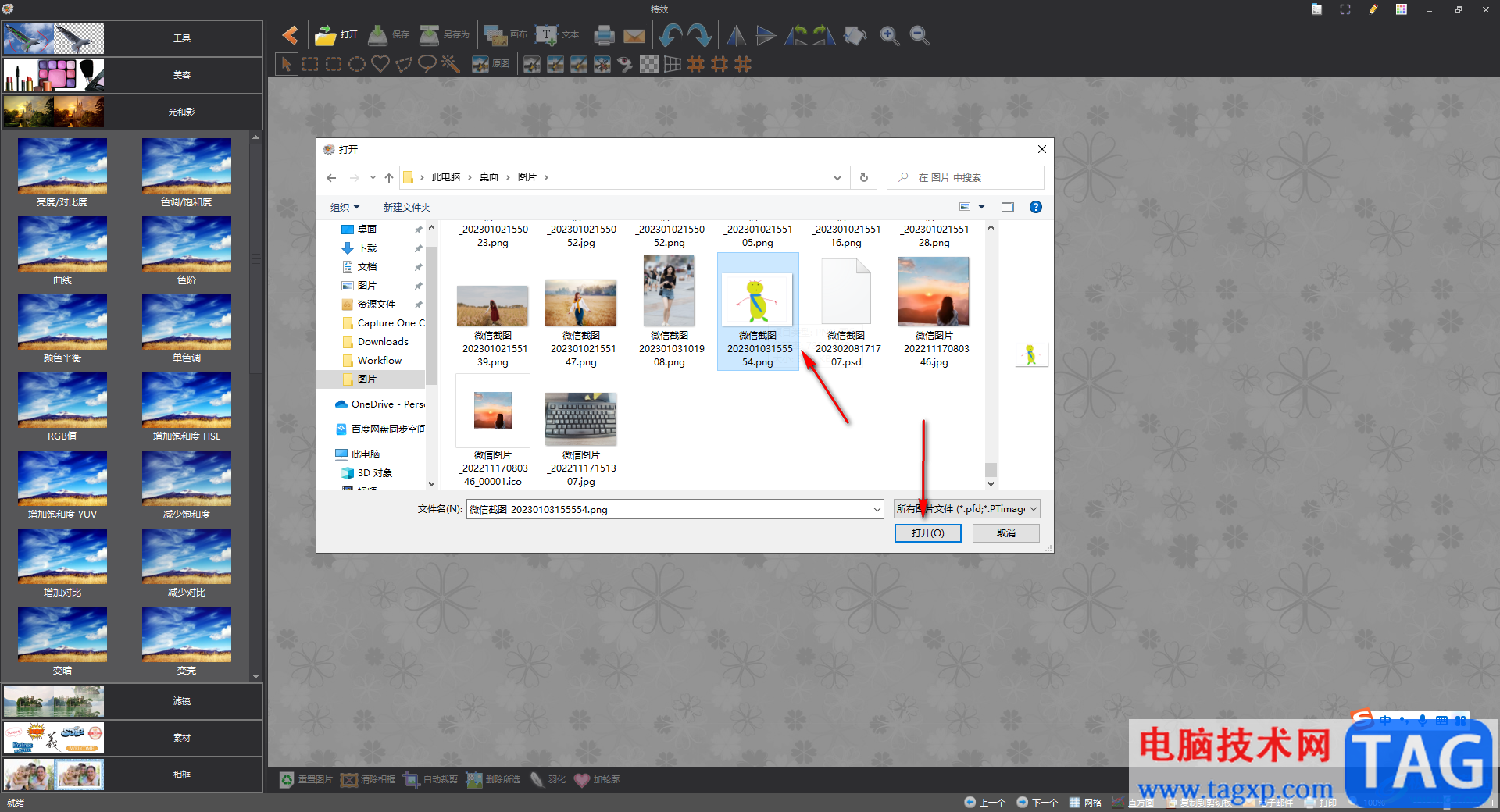Click the 在 图片 中搜索 search field
The image size is (1500, 812).
click(x=966, y=177)
